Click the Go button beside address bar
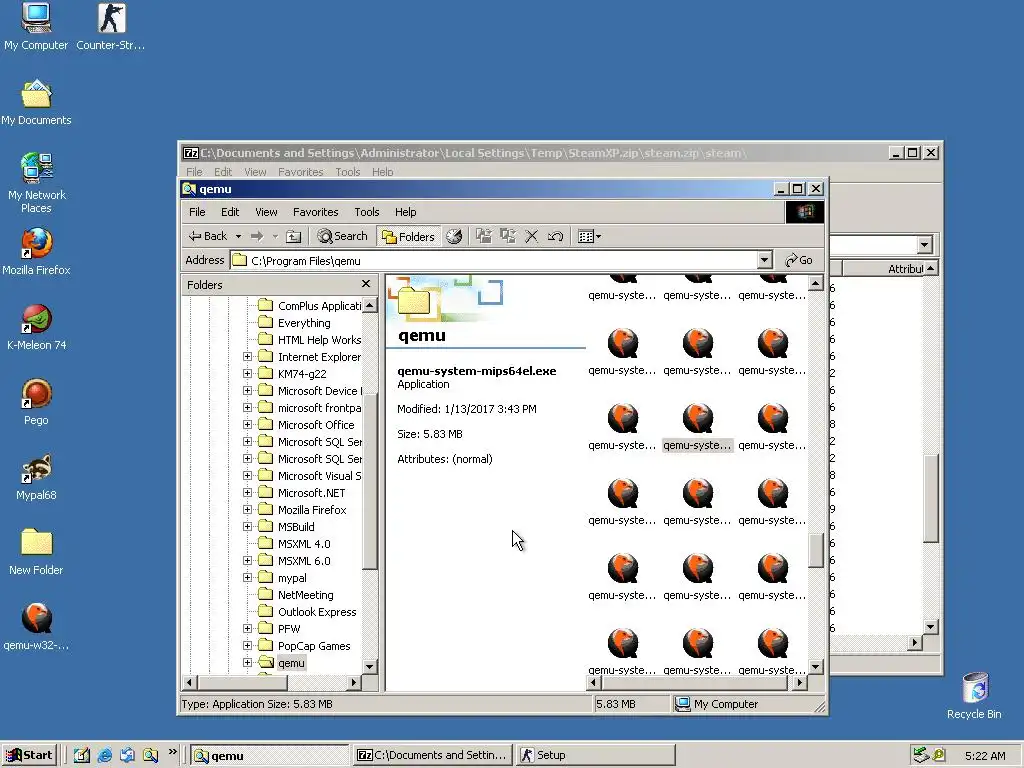Image resolution: width=1024 pixels, height=768 pixels. [799, 260]
